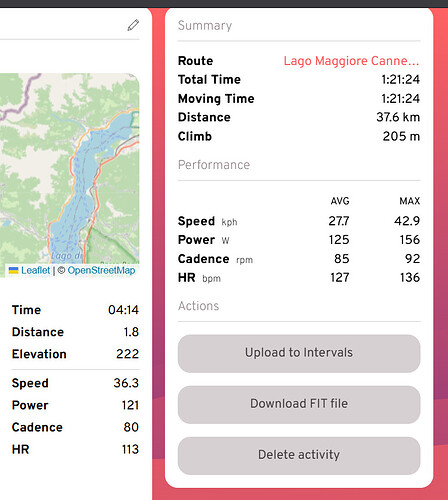448x500 pixels.
Task: Click the Actions section heading
Action: point(198,306)
